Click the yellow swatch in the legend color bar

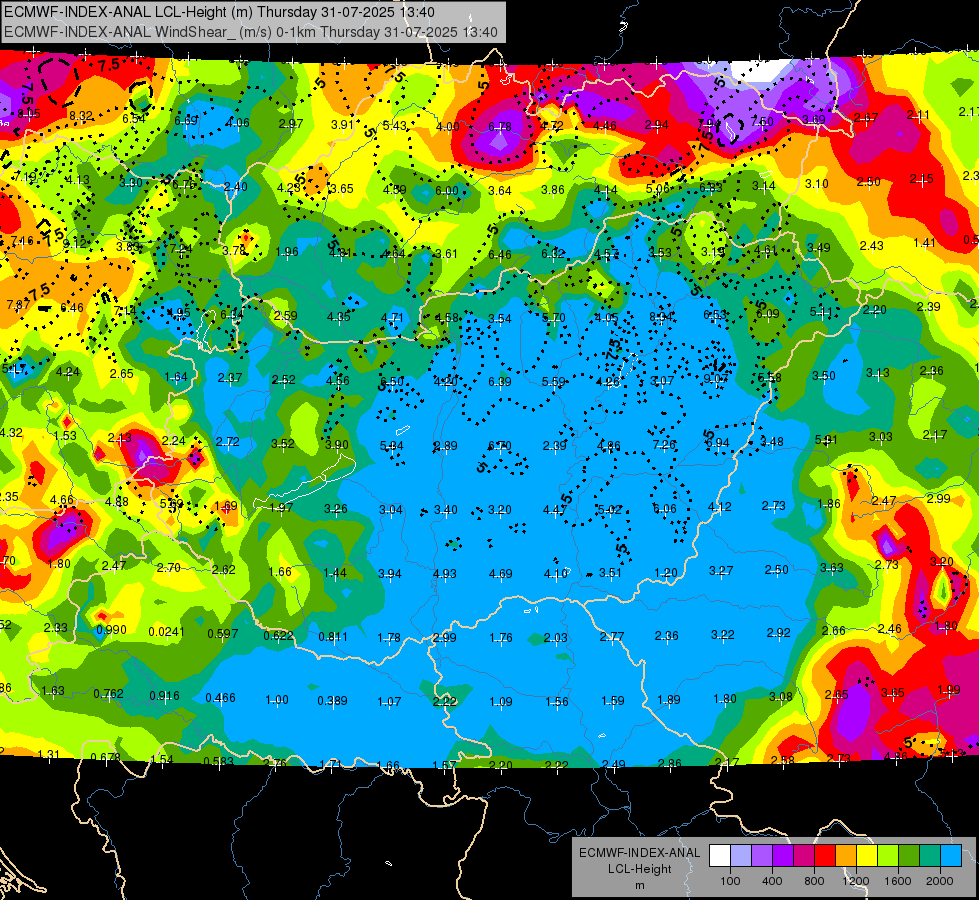tap(867, 856)
